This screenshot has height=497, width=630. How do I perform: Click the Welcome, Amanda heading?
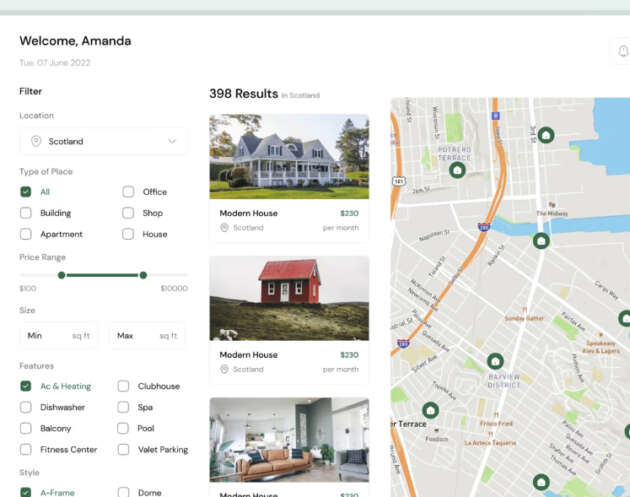[75, 41]
